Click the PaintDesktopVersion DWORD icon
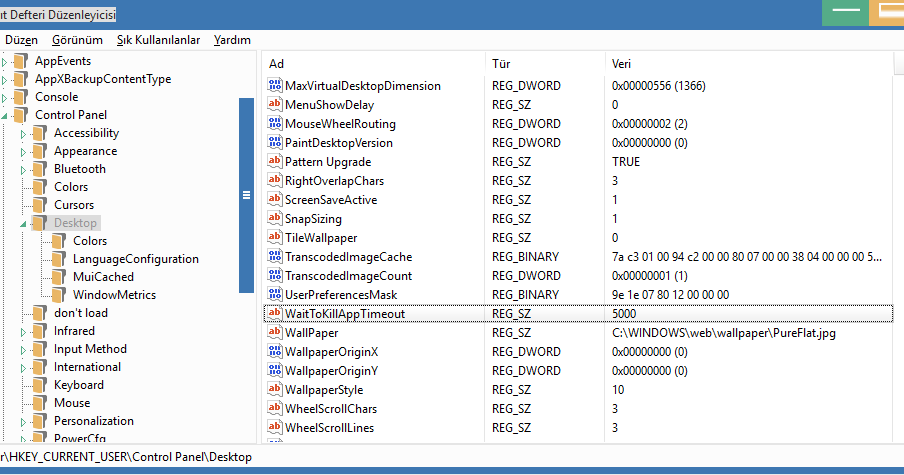904x475 pixels. [x=274, y=142]
